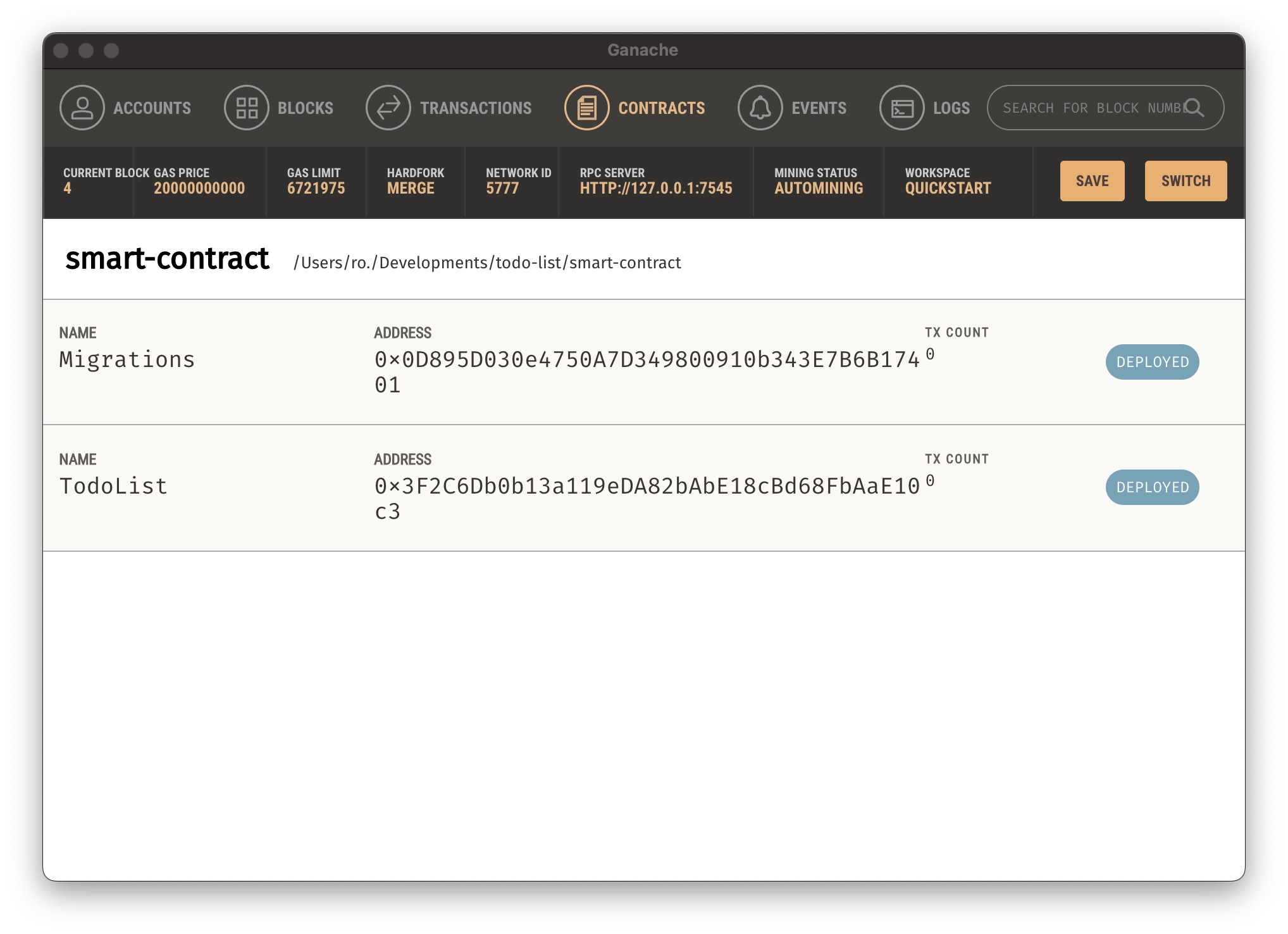Click the Accounts person icon

point(82,108)
